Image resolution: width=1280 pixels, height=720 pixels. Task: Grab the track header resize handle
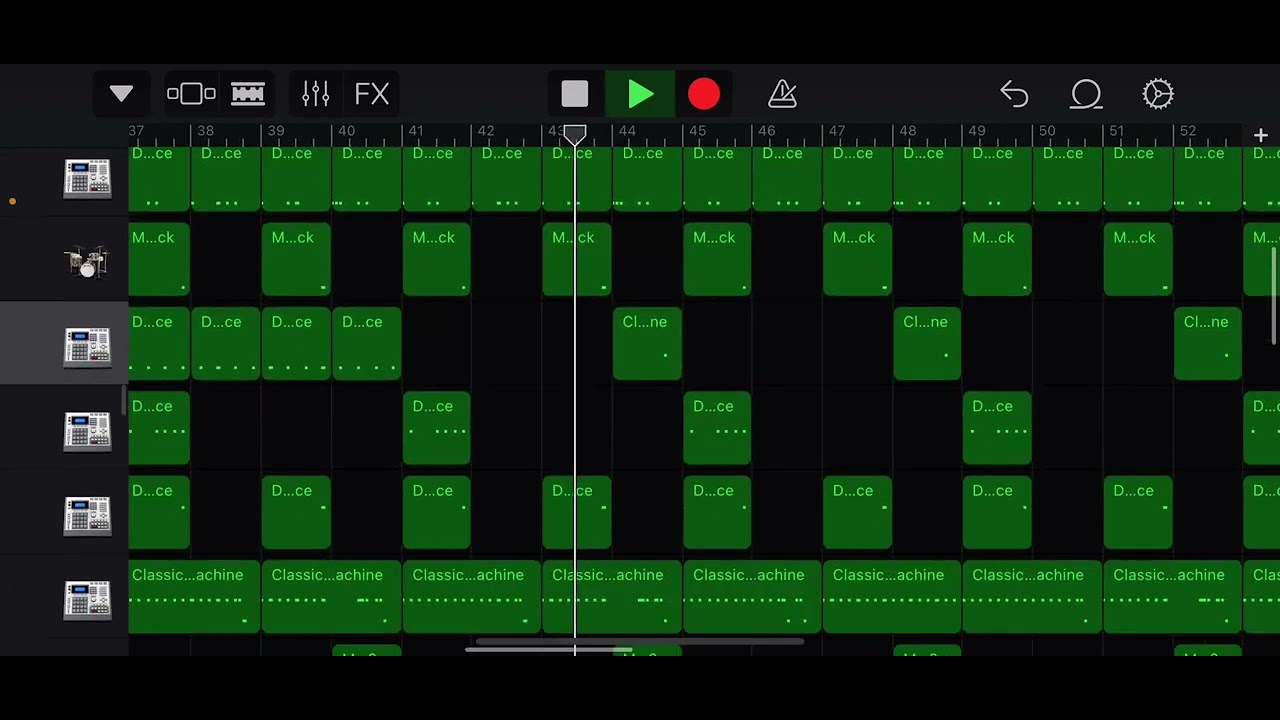pyautogui.click(x=125, y=401)
